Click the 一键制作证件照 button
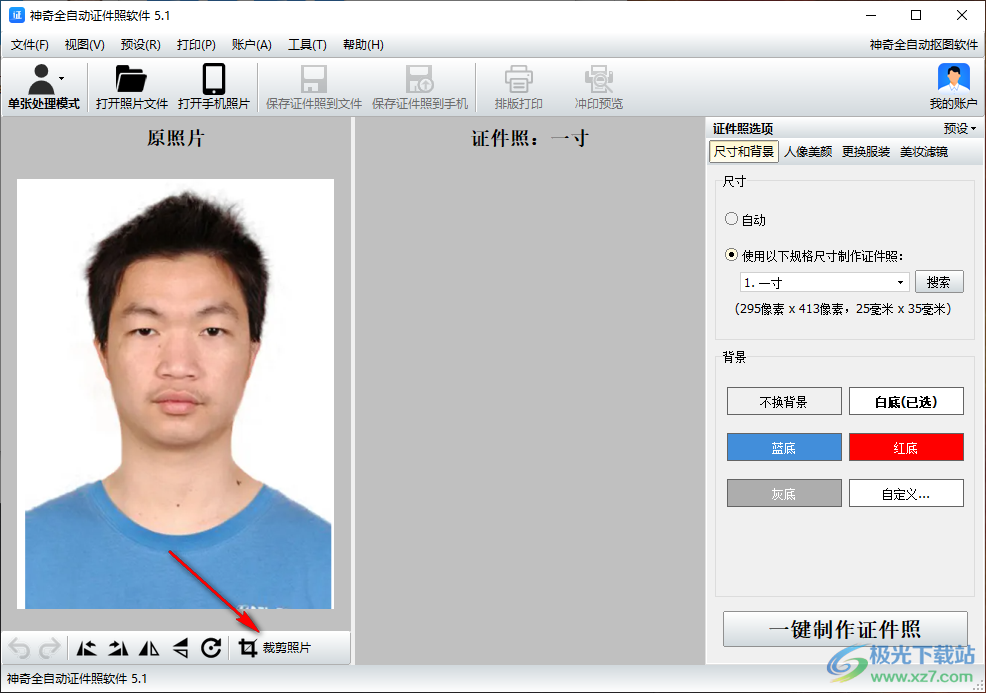This screenshot has height=693, width=986. pyautogui.click(x=845, y=629)
